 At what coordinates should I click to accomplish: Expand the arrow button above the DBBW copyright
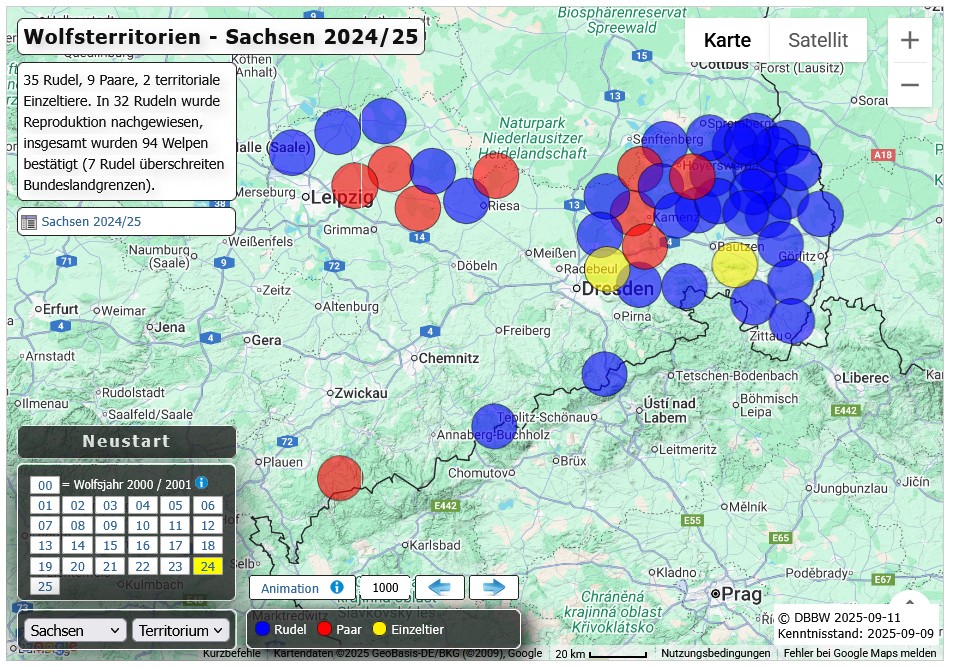[909, 602]
